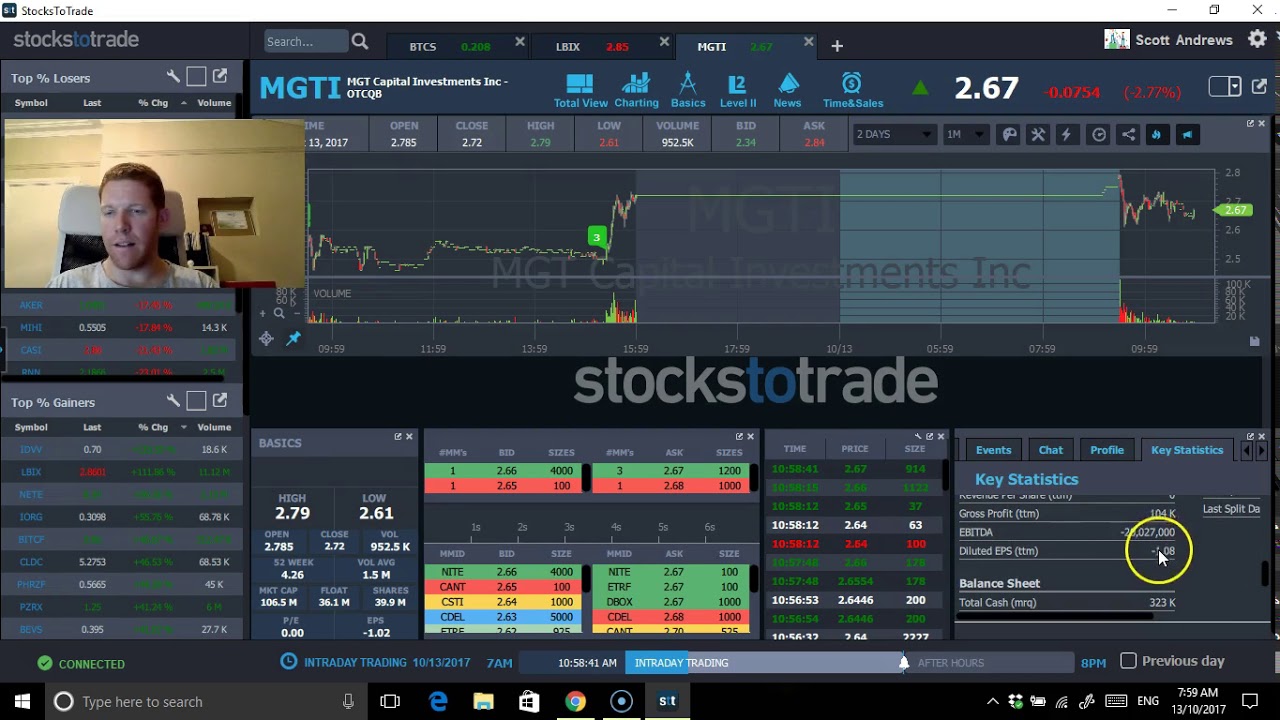The height and width of the screenshot is (720, 1280).
Task: Open Windows Start menu
Action: coord(22,701)
